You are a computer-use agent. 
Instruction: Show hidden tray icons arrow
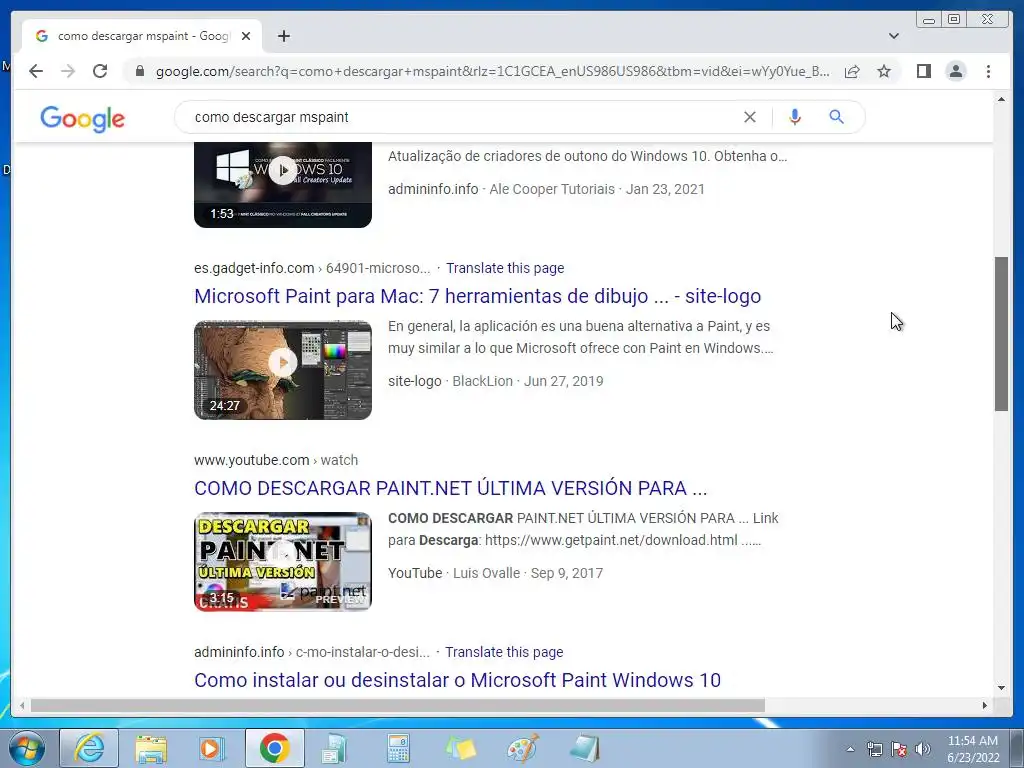click(x=850, y=749)
